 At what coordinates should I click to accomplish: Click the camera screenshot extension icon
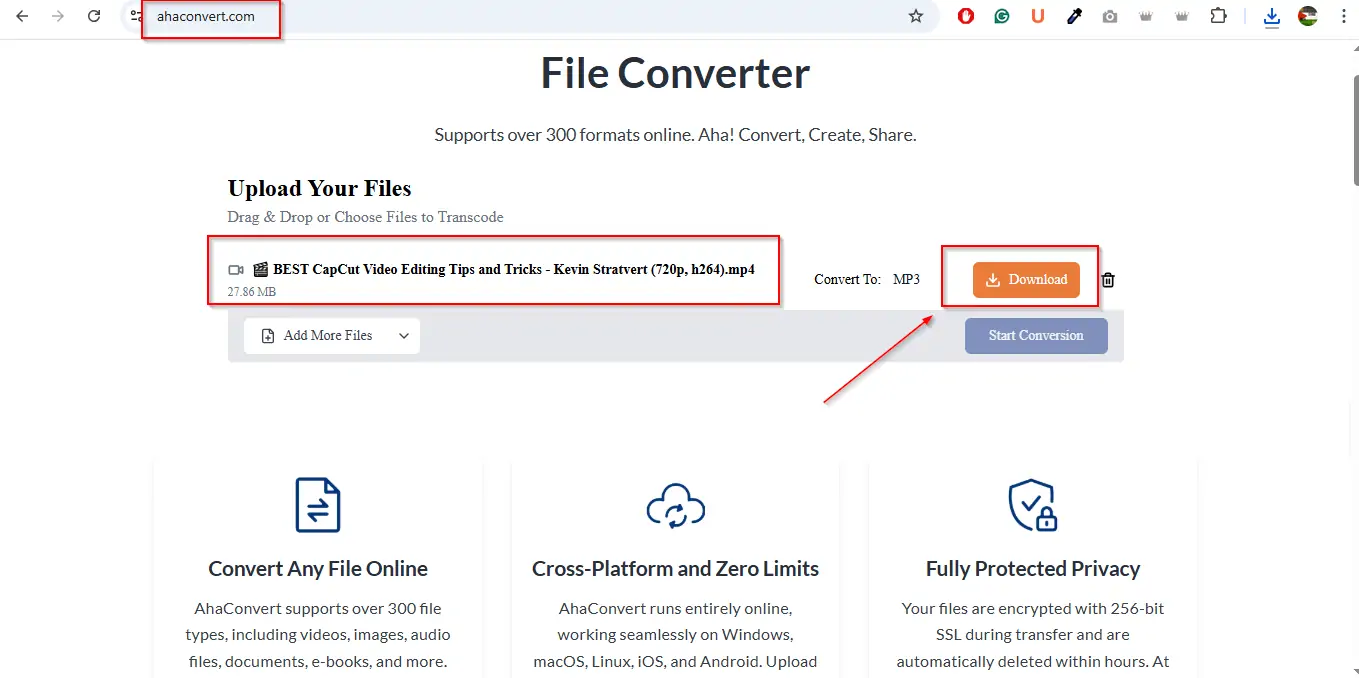click(x=1110, y=16)
